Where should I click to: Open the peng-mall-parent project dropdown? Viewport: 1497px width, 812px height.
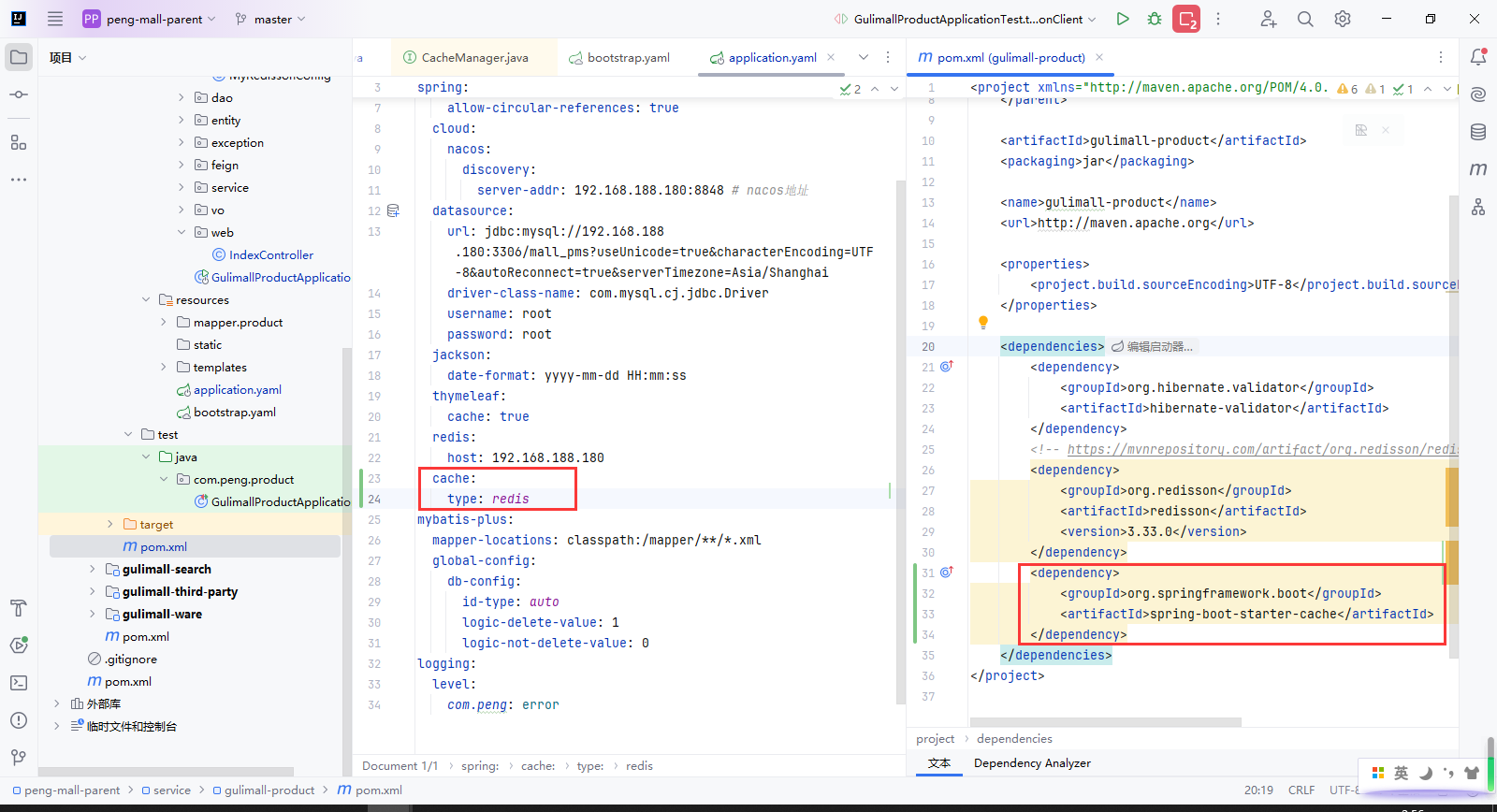click(149, 19)
